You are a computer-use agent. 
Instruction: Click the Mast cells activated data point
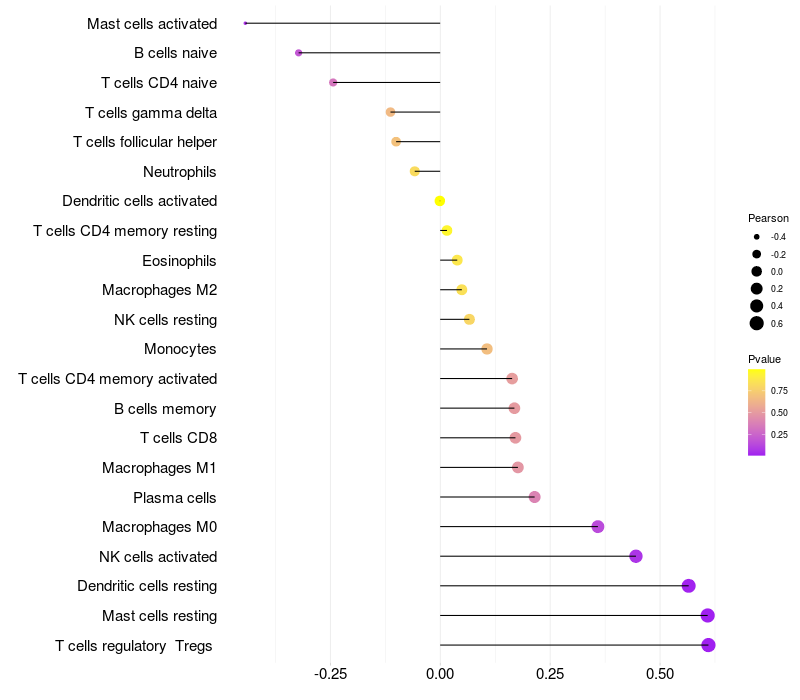tap(245, 23)
